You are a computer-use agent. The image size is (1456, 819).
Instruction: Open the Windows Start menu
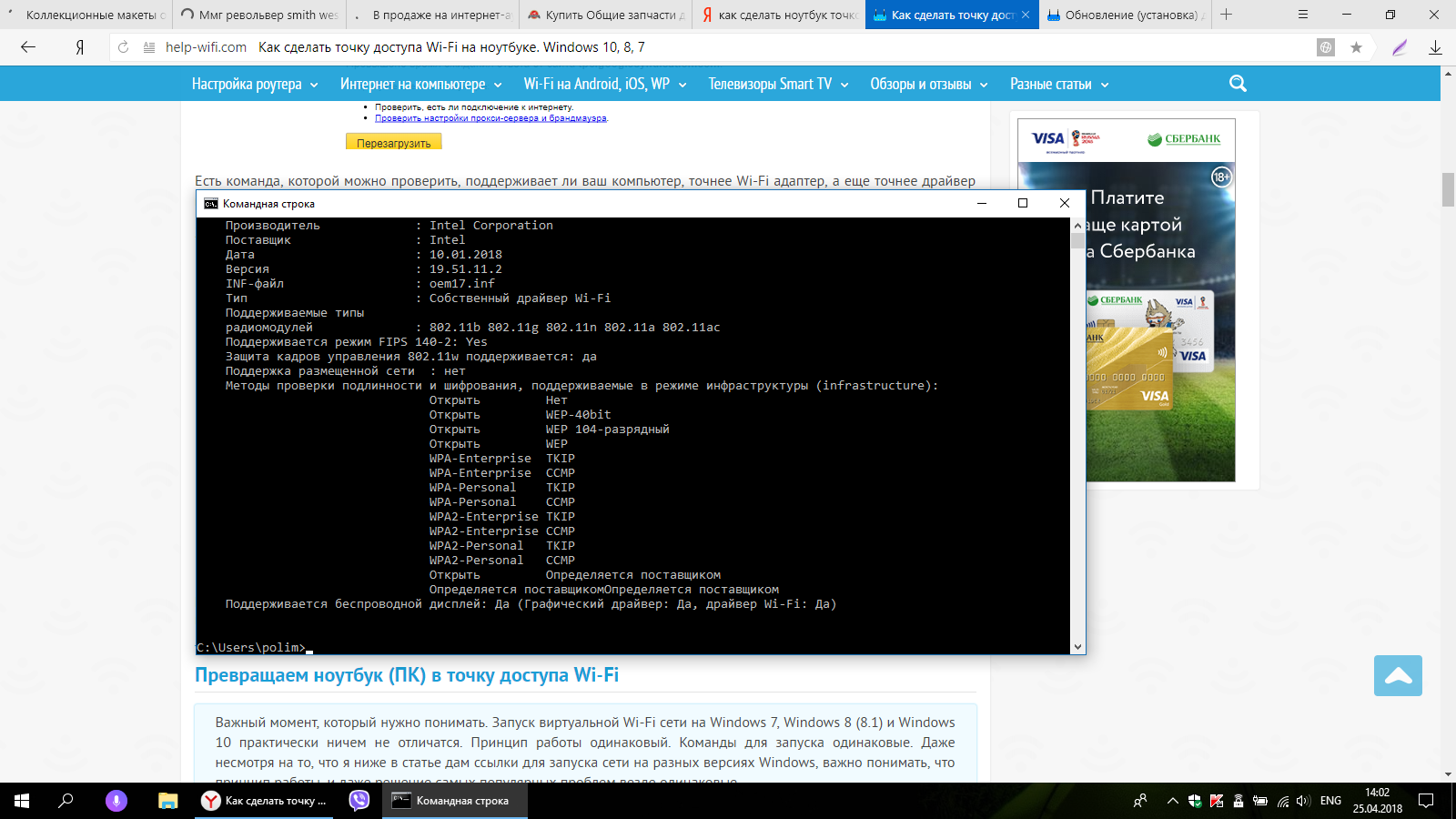(x=22, y=801)
